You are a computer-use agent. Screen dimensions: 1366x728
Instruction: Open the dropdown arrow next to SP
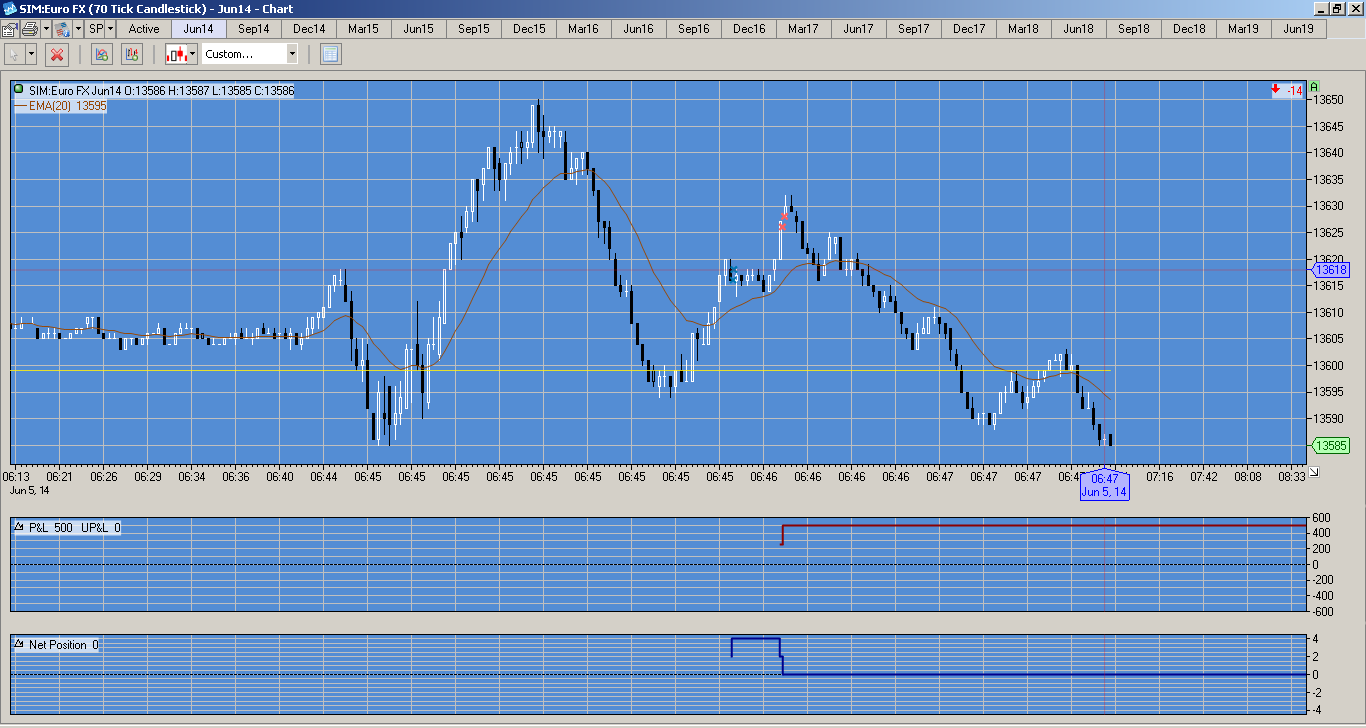110,29
